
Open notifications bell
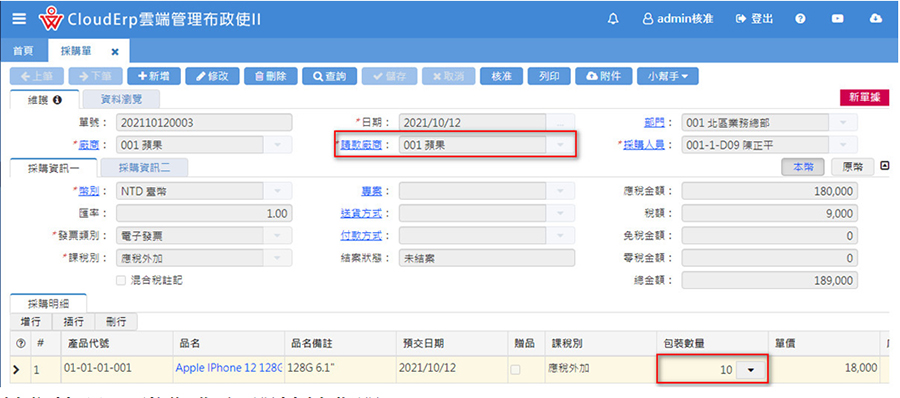(613, 18)
